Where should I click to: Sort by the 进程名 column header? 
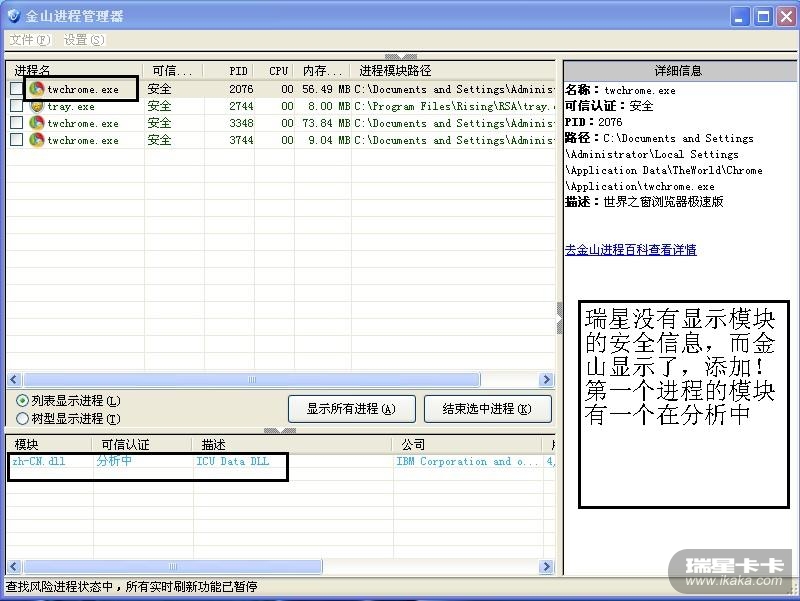point(75,70)
